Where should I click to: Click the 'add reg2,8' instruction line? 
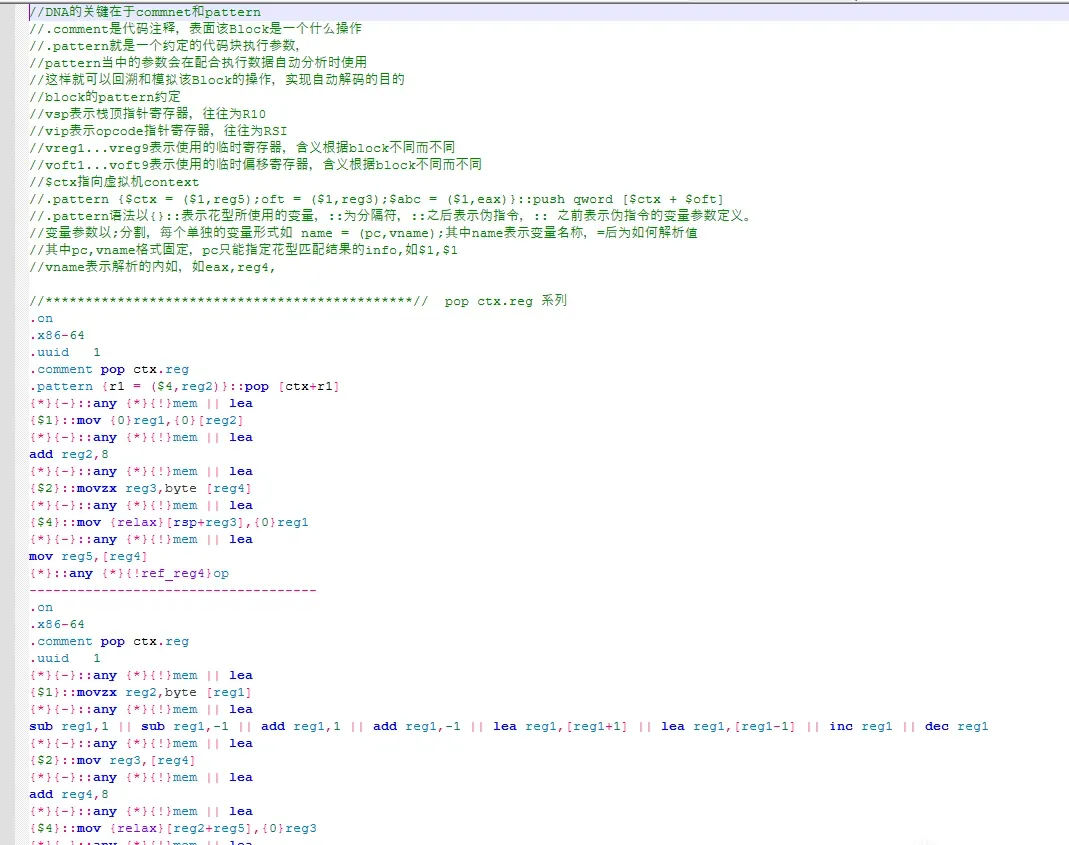click(69, 454)
